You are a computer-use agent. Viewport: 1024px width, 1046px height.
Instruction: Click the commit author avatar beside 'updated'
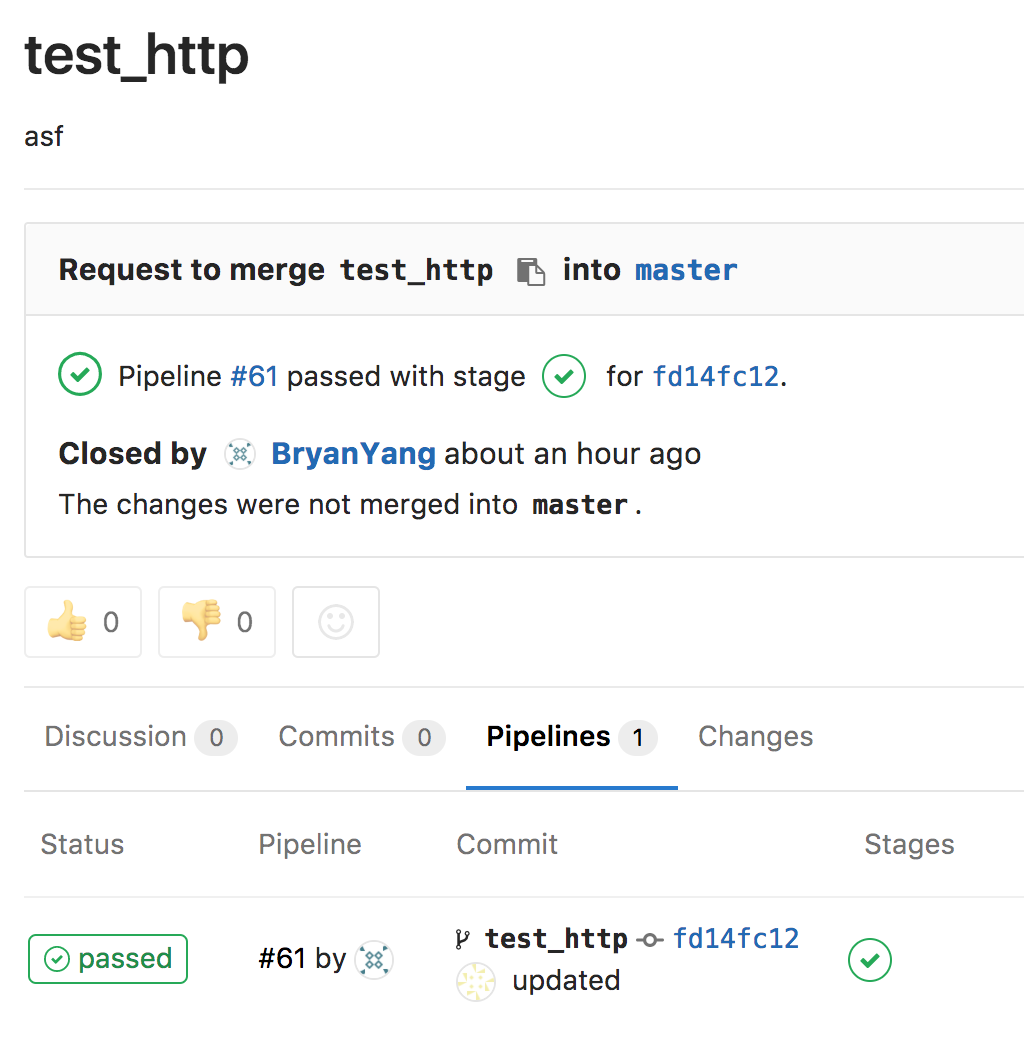(476, 982)
